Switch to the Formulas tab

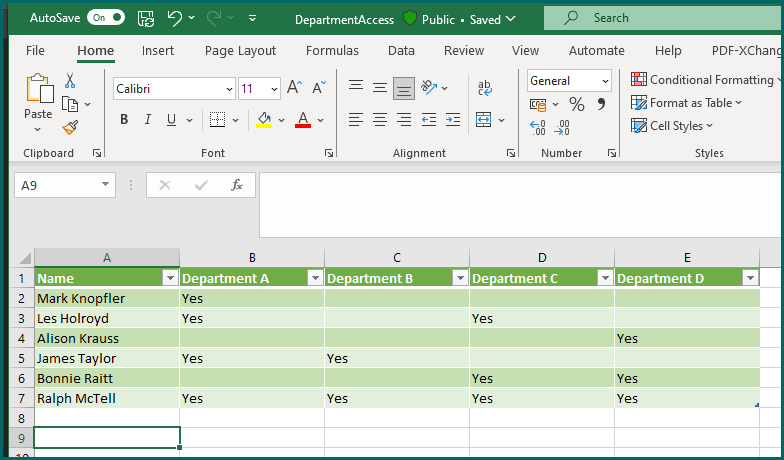(332, 50)
